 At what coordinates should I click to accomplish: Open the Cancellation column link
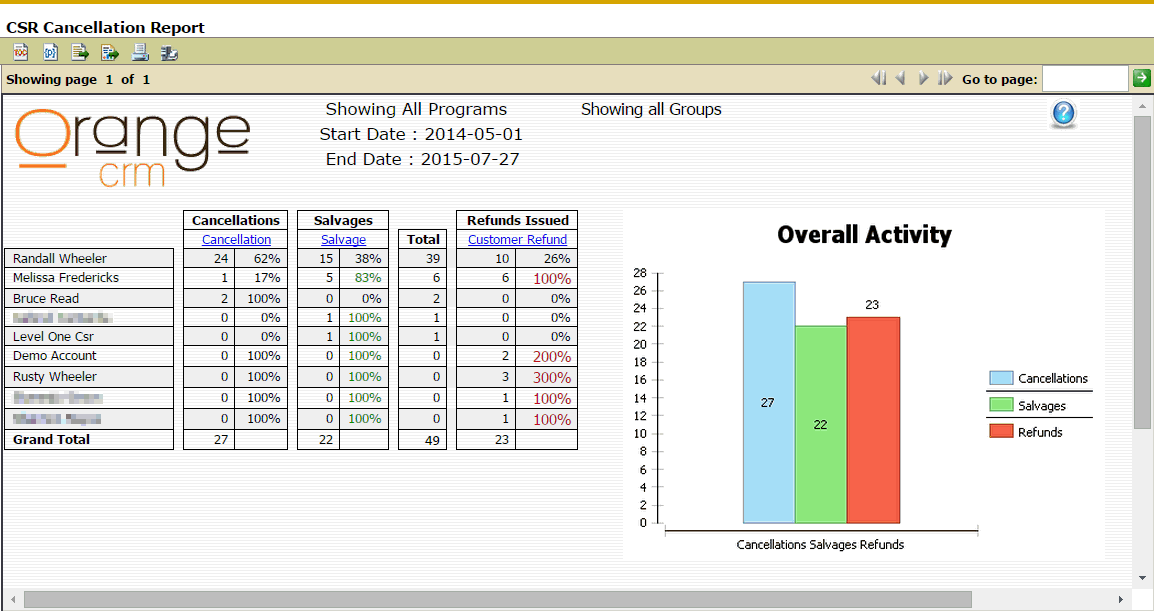pos(236,240)
